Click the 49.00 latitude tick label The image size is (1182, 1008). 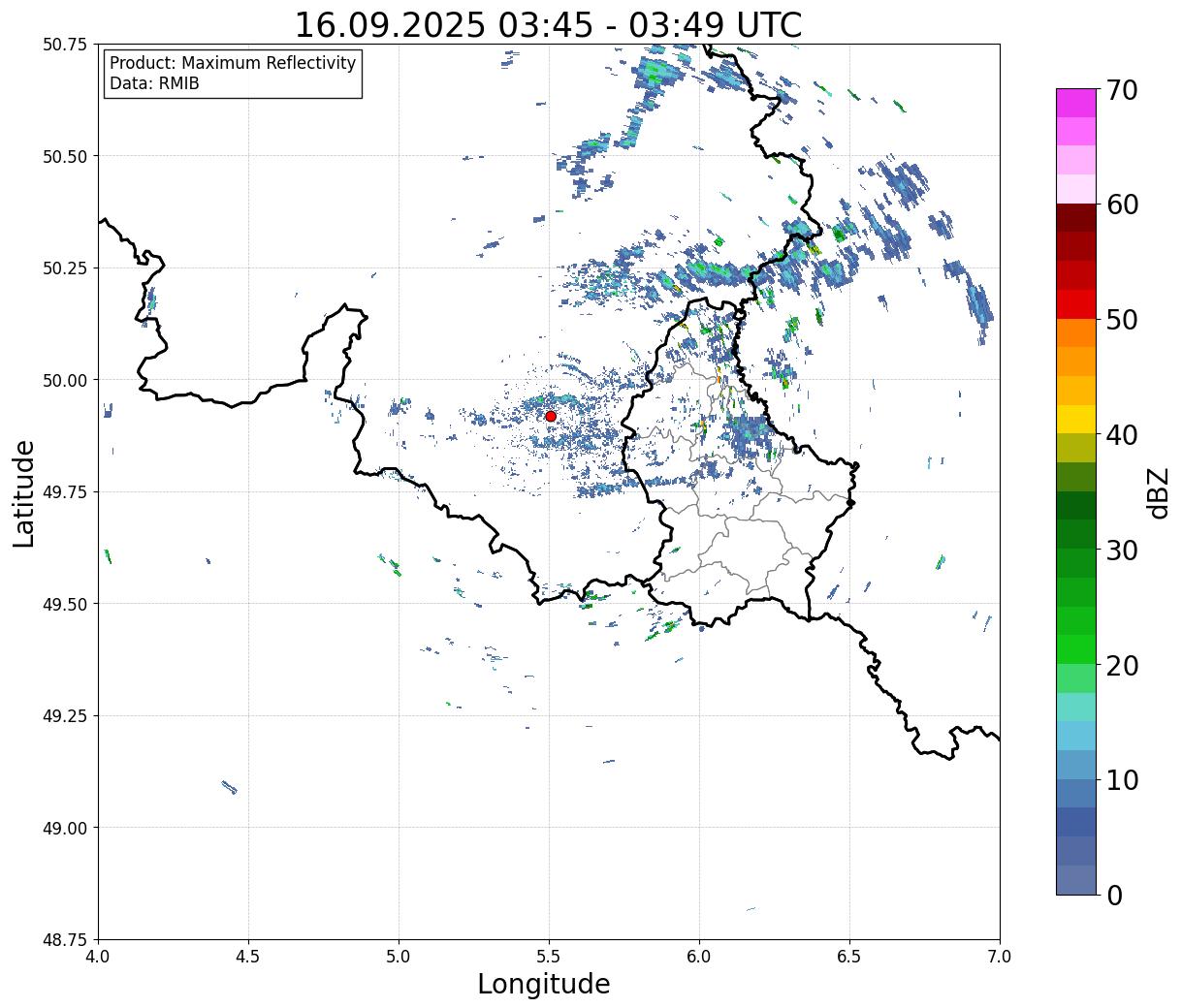tap(65, 828)
